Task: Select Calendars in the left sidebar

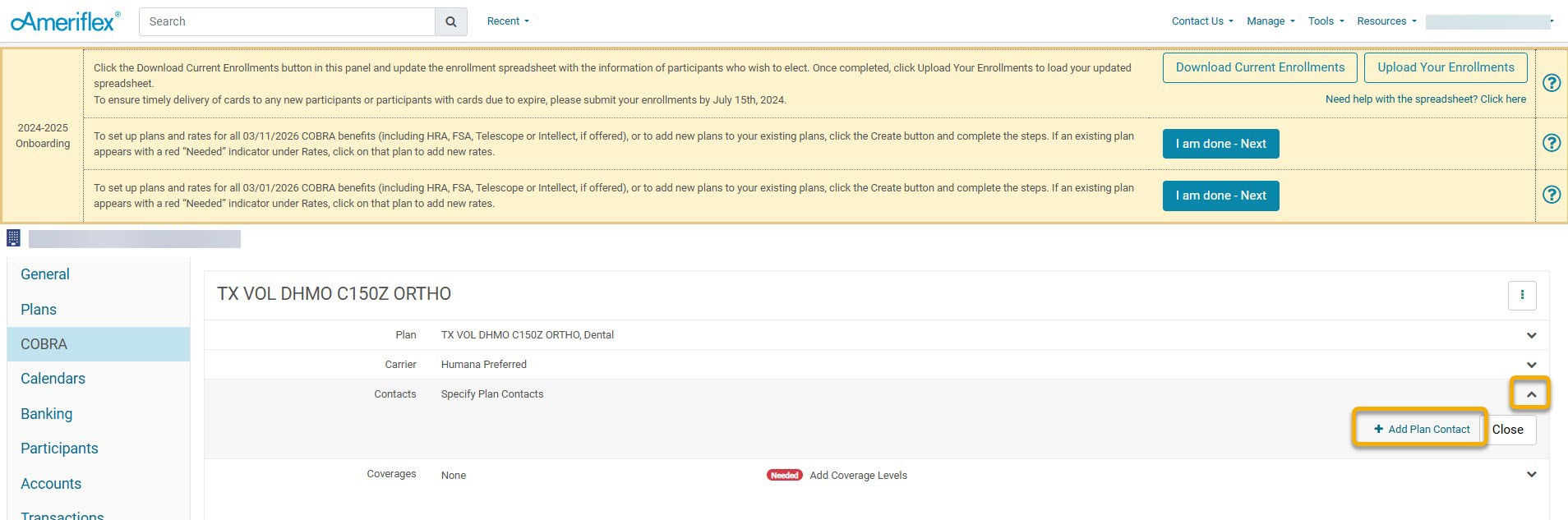Action: point(53,379)
